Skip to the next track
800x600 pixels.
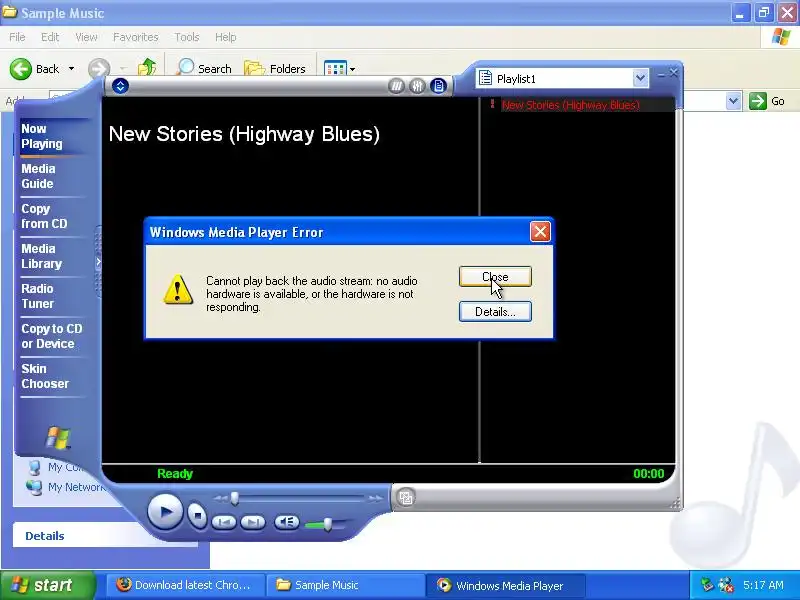click(x=253, y=522)
